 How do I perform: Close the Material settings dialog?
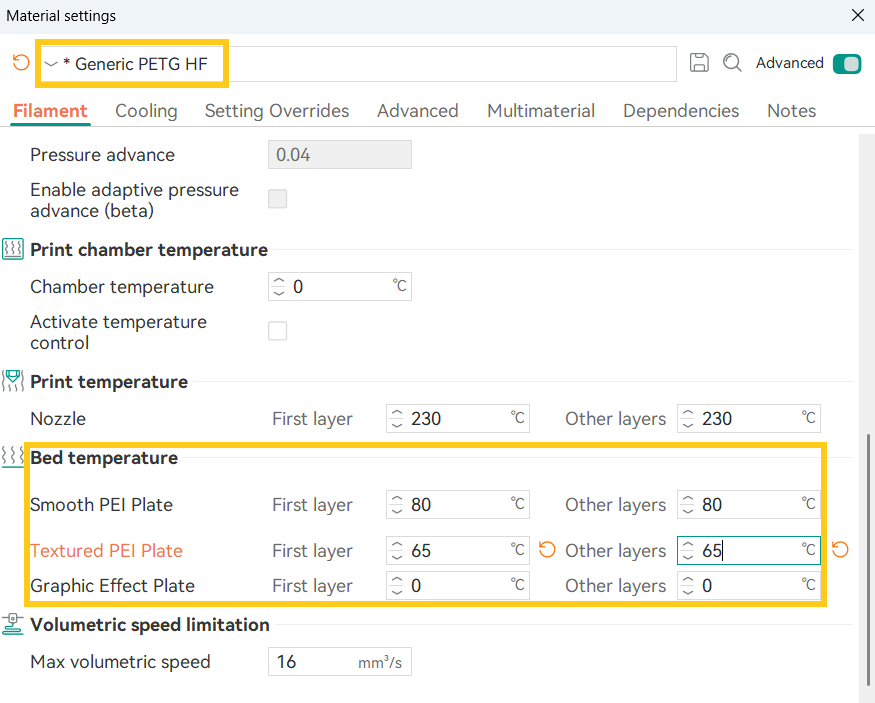coord(858,15)
